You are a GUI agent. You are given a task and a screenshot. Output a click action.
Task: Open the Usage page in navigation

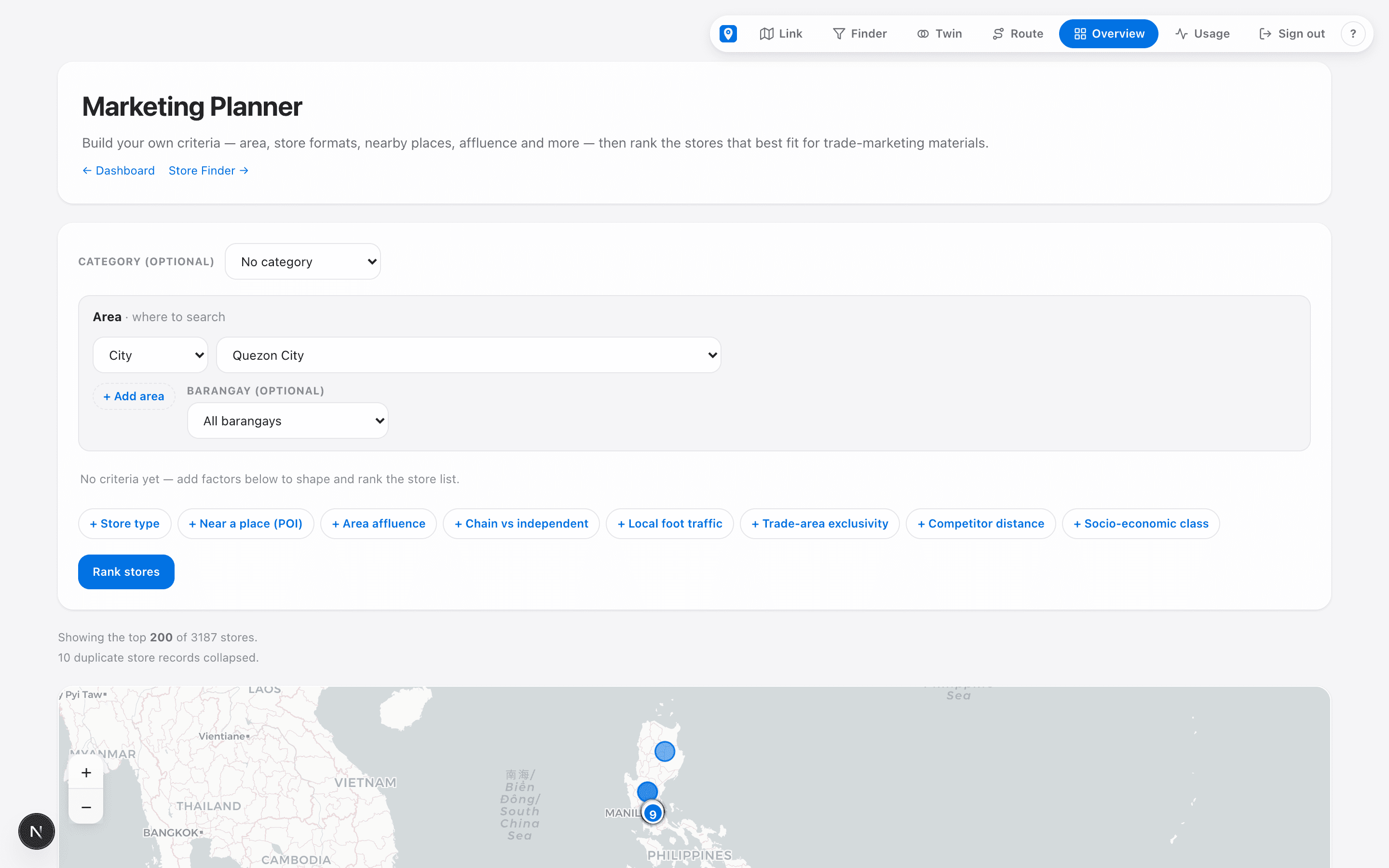click(x=1202, y=34)
